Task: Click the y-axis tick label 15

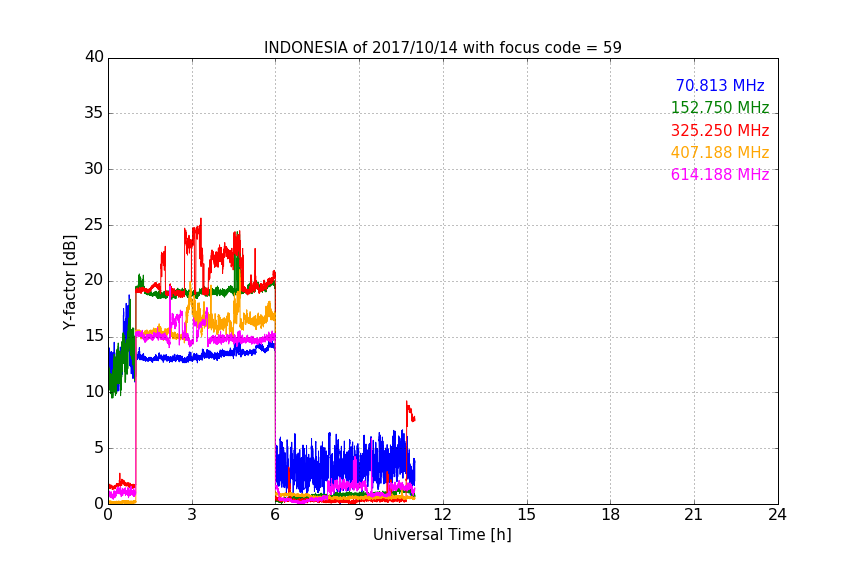Action: click(x=94, y=336)
